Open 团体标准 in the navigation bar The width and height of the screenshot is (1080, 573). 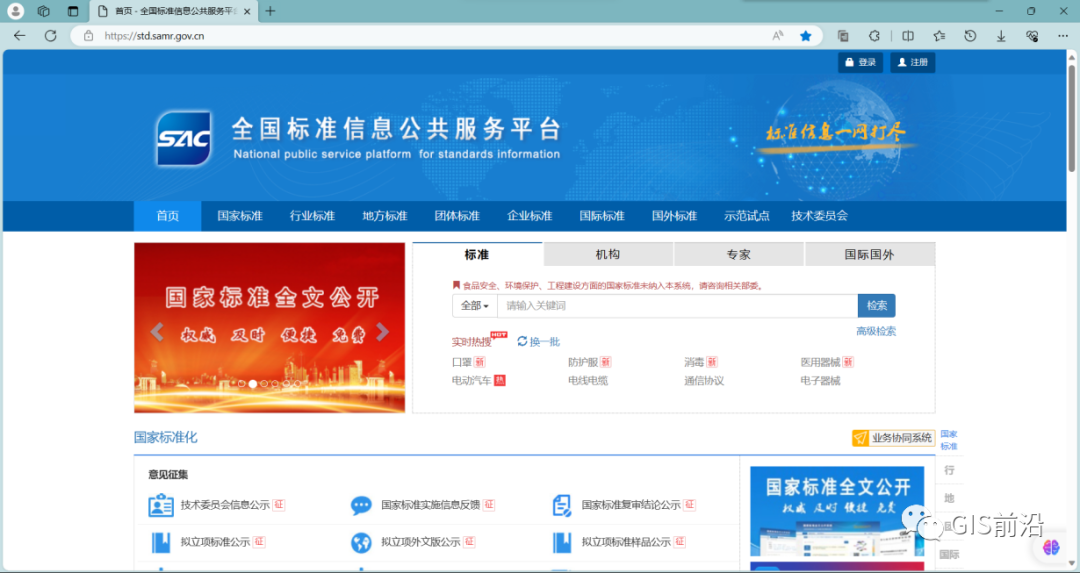(457, 216)
